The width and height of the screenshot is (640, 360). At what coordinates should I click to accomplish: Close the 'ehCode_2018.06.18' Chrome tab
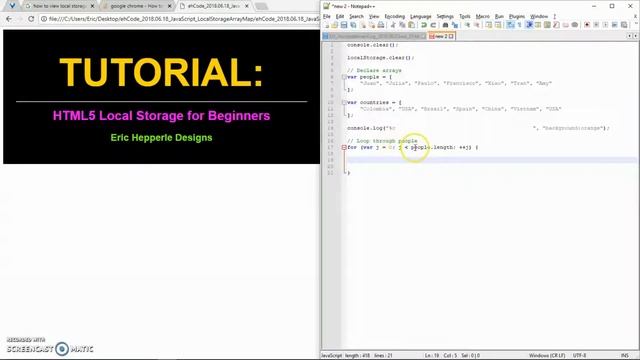247,6
